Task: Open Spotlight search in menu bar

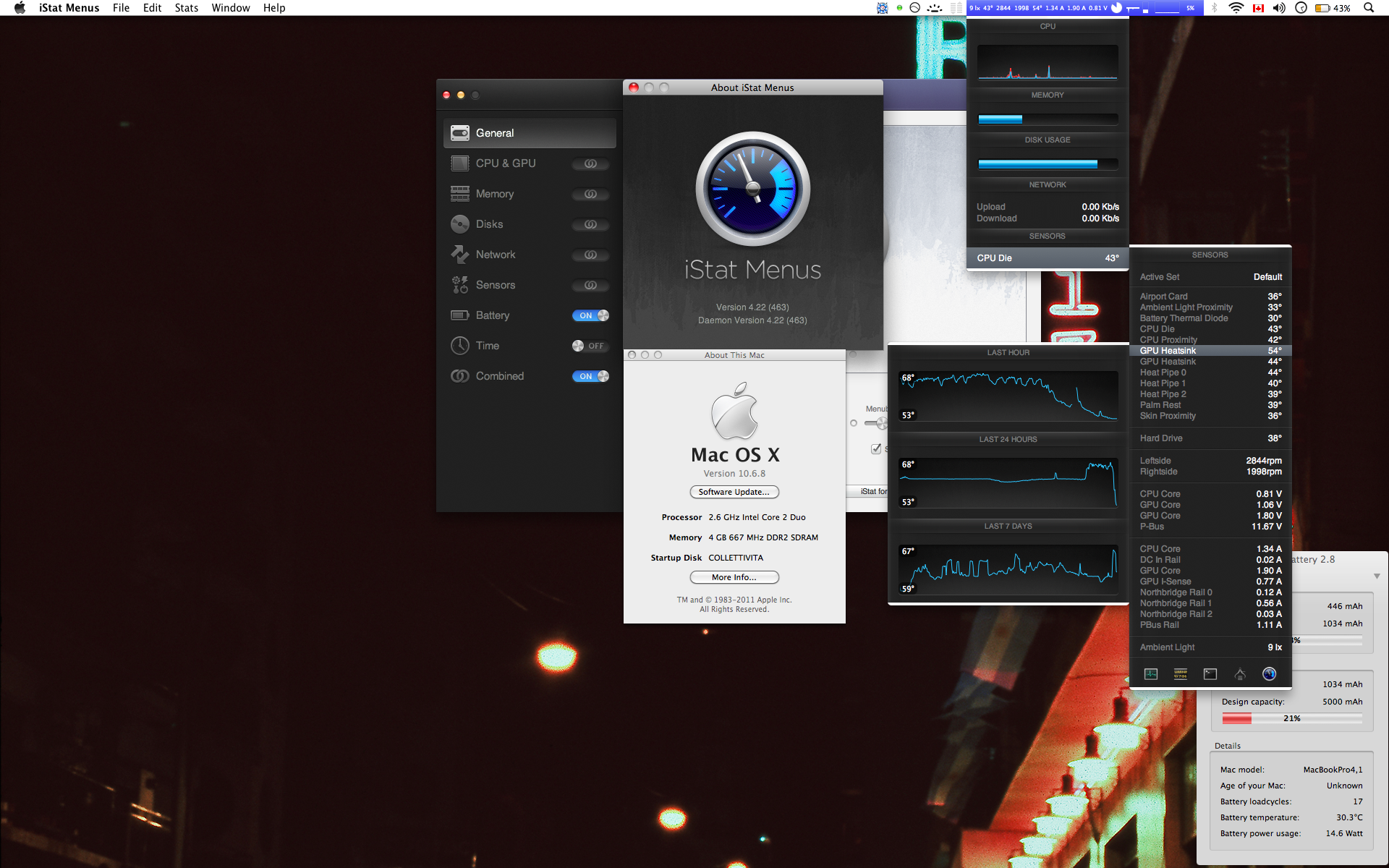Action: [1369, 8]
